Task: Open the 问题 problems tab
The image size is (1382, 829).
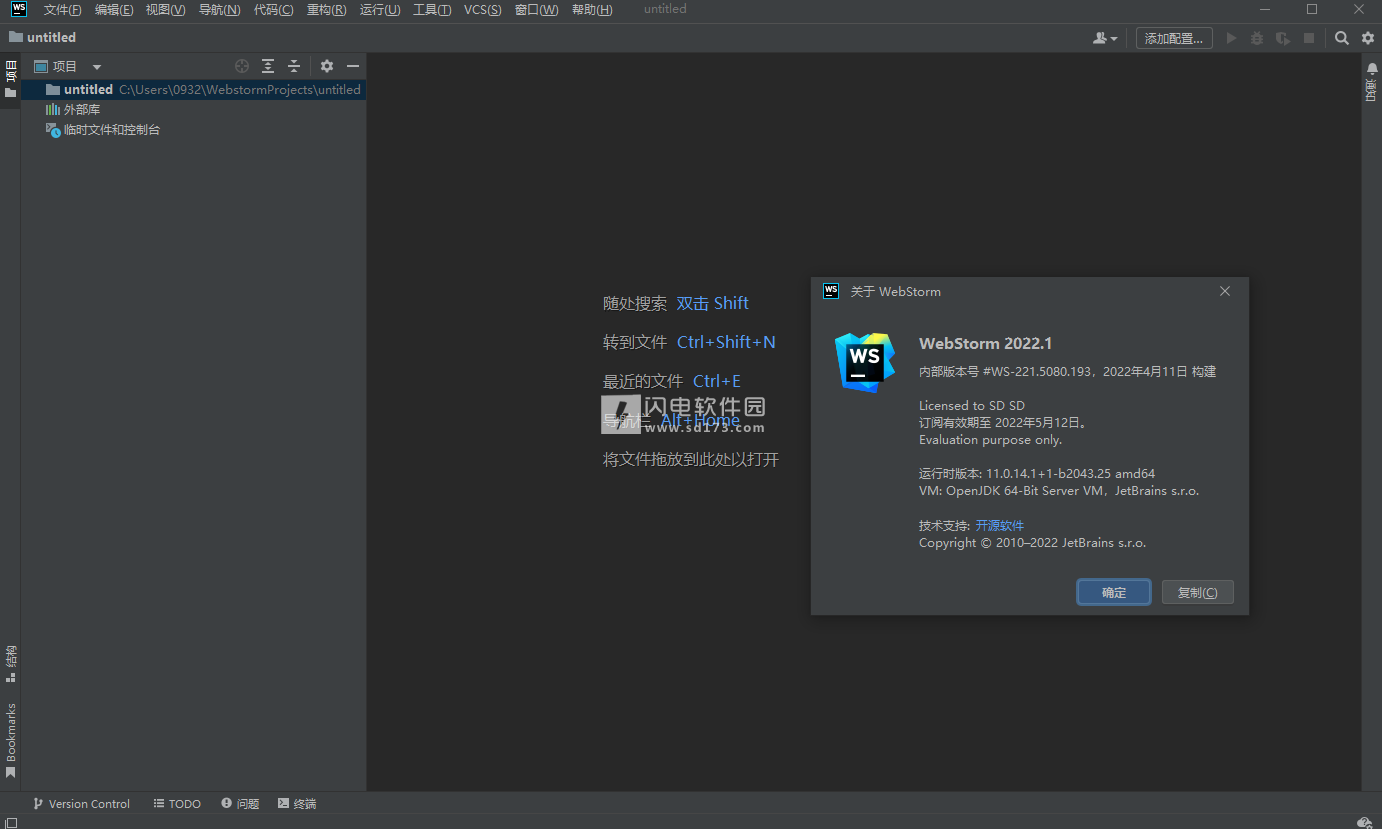Action: pyautogui.click(x=240, y=804)
